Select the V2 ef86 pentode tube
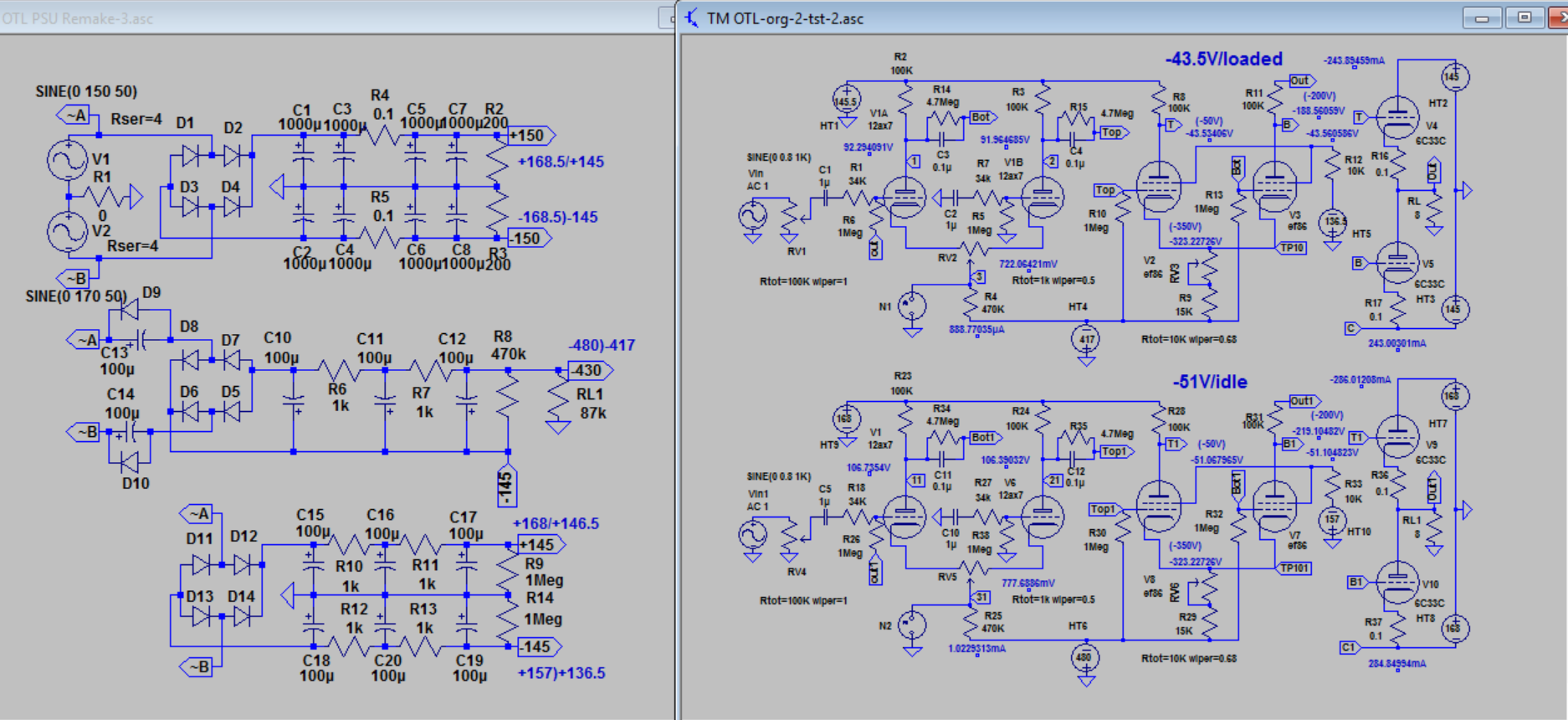The height and width of the screenshot is (720, 1568). click(x=1159, y=186)
